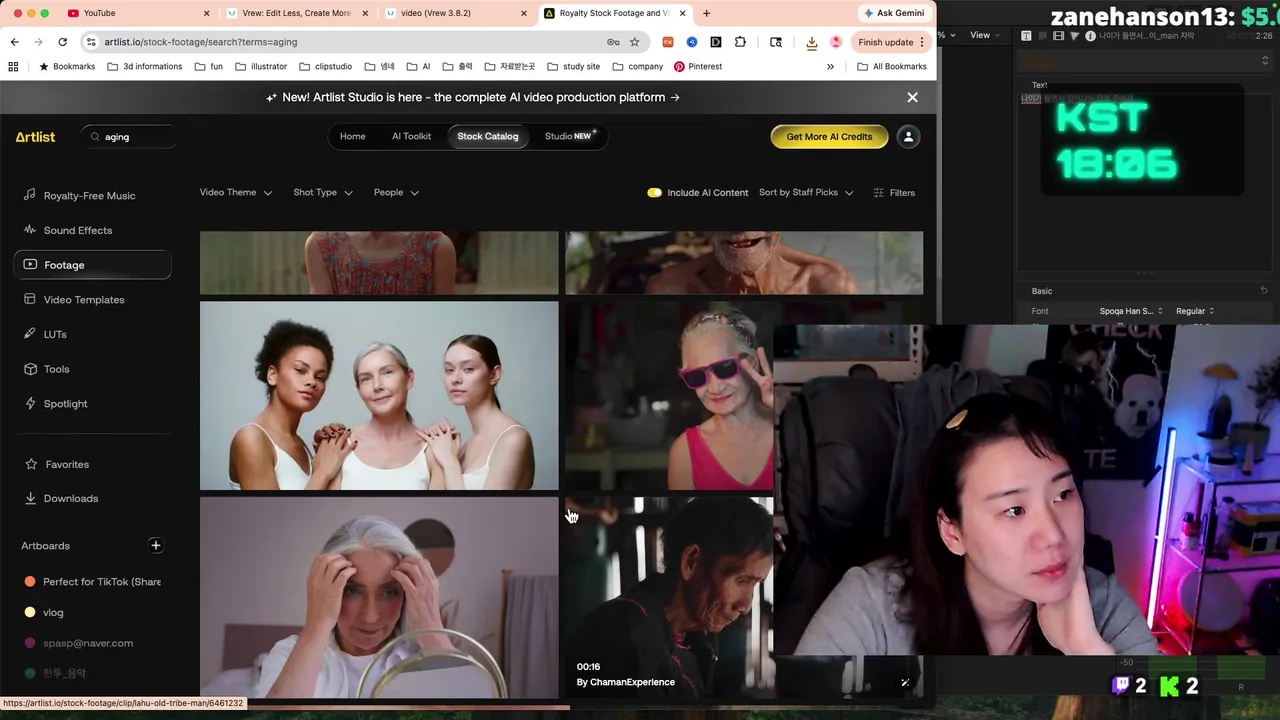Open Studio NEW nav item
The width and height of the screenshot is (1280, 720).
570,137
